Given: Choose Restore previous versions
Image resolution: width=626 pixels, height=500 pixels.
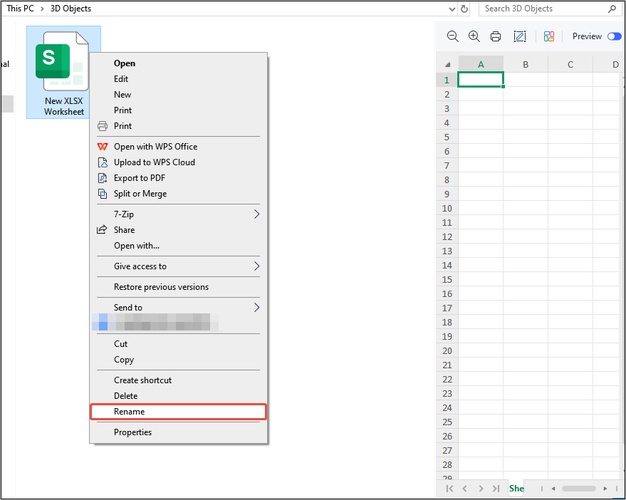Looking at the screenshot, I should coord(178,287).
